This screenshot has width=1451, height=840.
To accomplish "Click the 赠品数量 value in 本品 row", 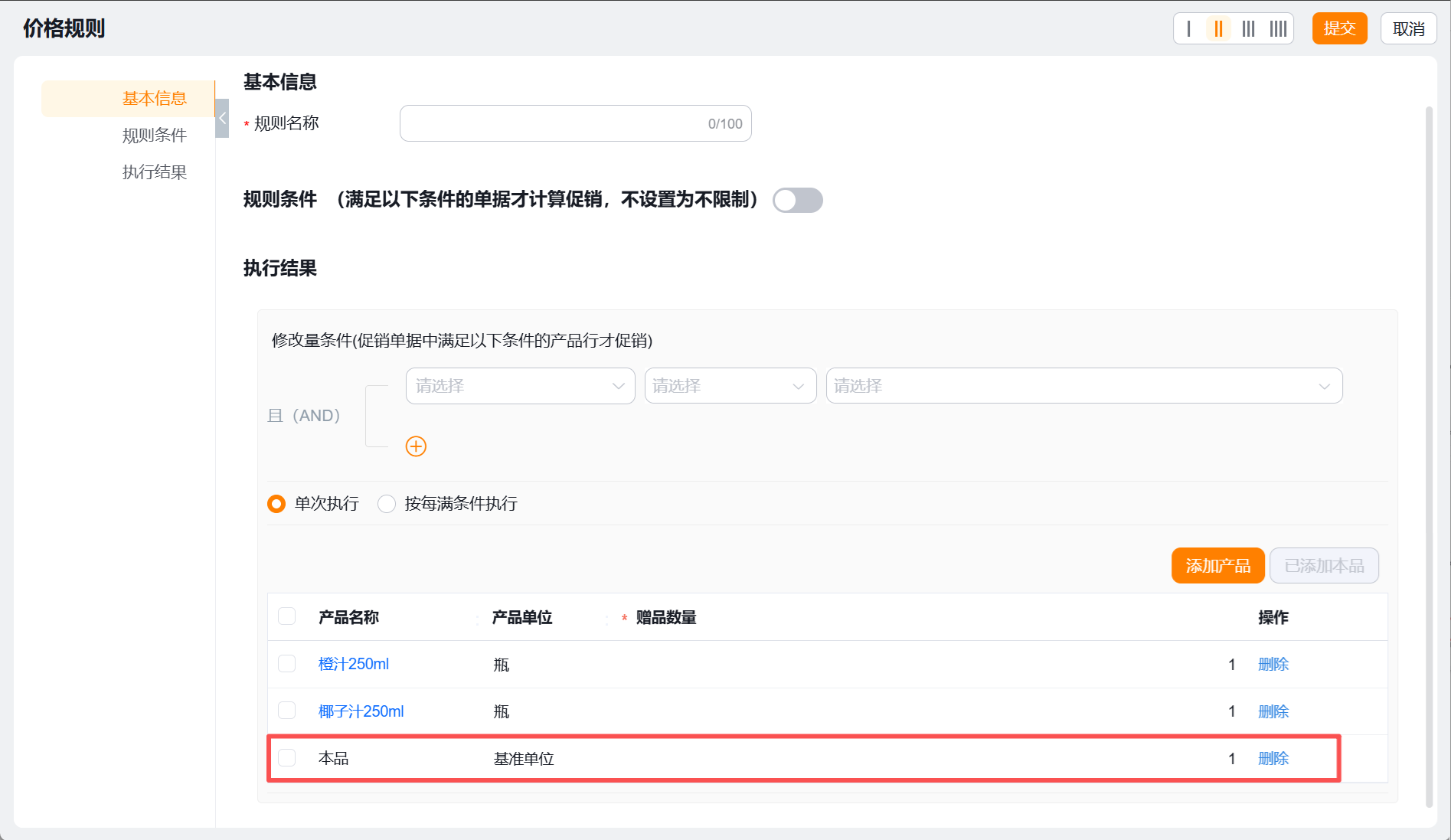I will [x=1232, y=758].
